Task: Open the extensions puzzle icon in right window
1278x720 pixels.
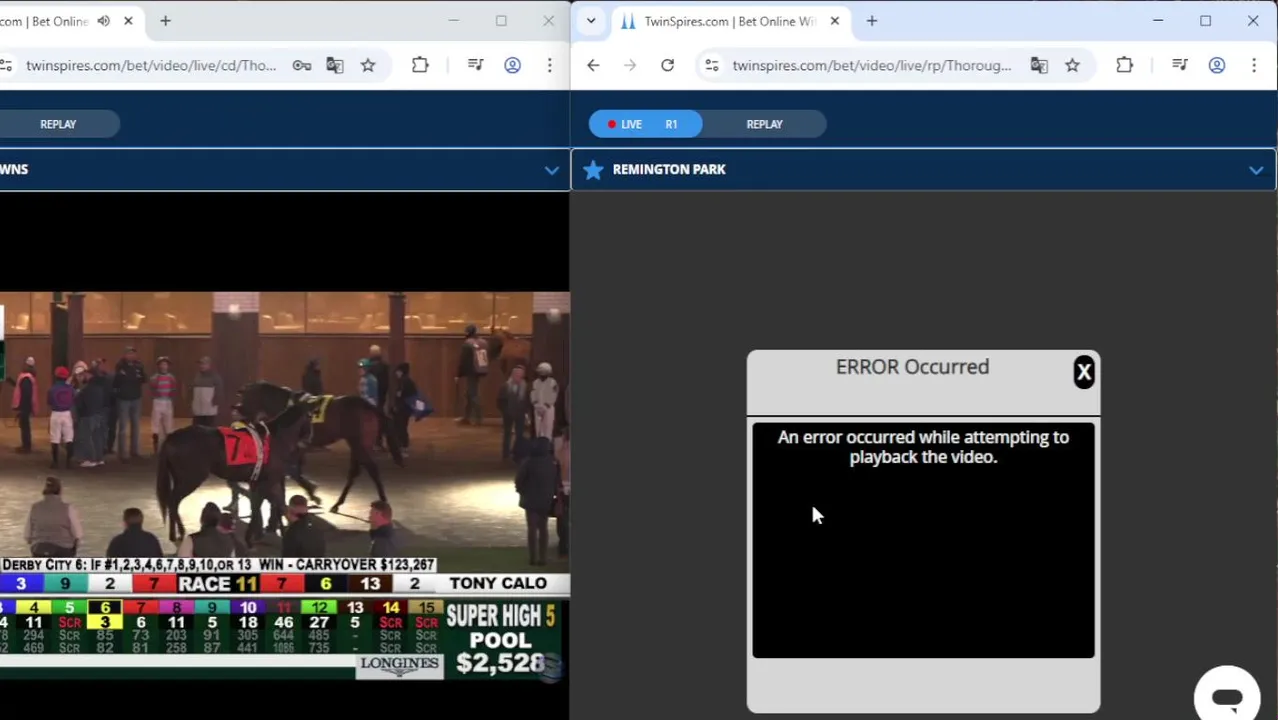Action: click(1124, 65)
